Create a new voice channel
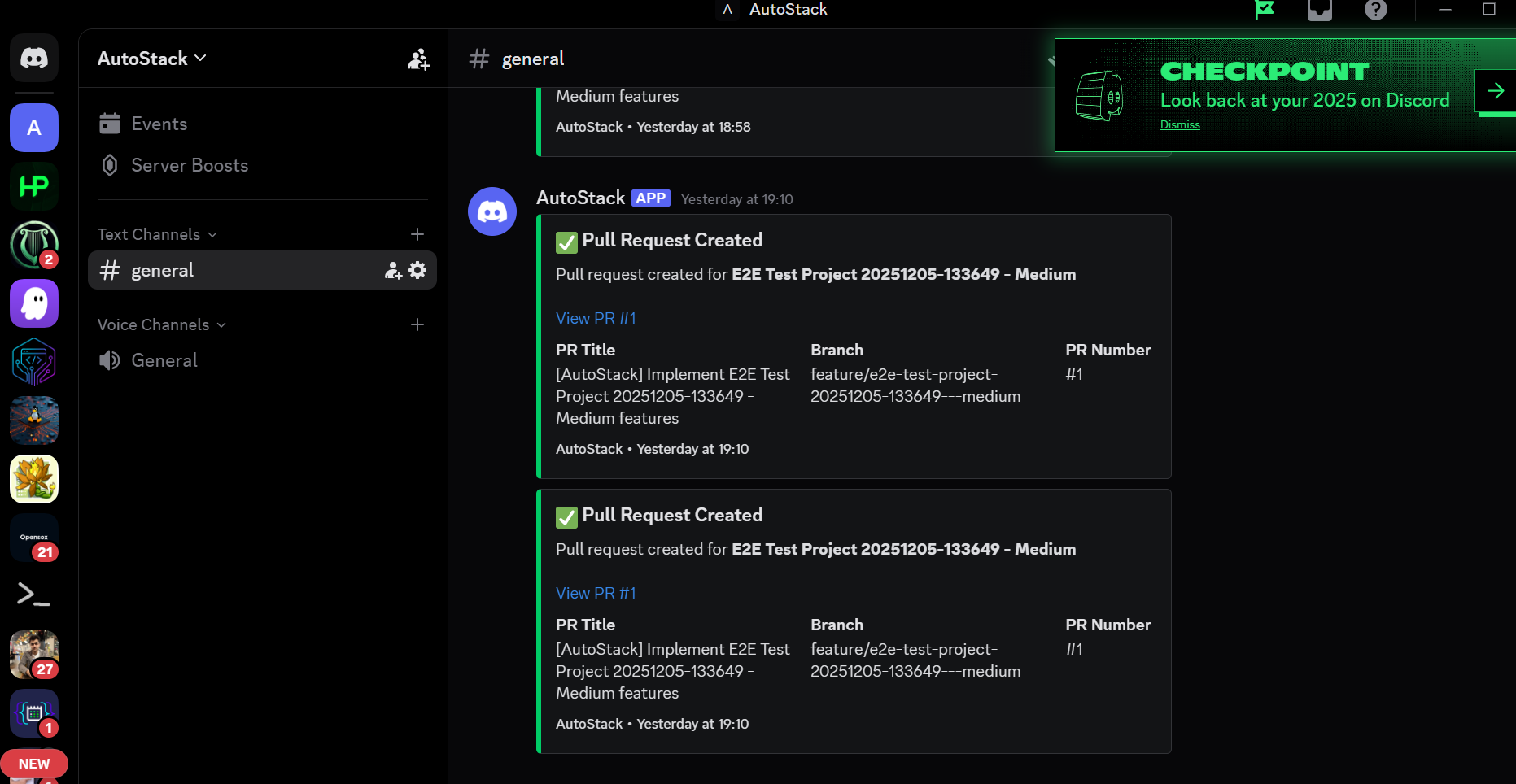The height and width of the screenshot is (784, 1516). (417, 324)
